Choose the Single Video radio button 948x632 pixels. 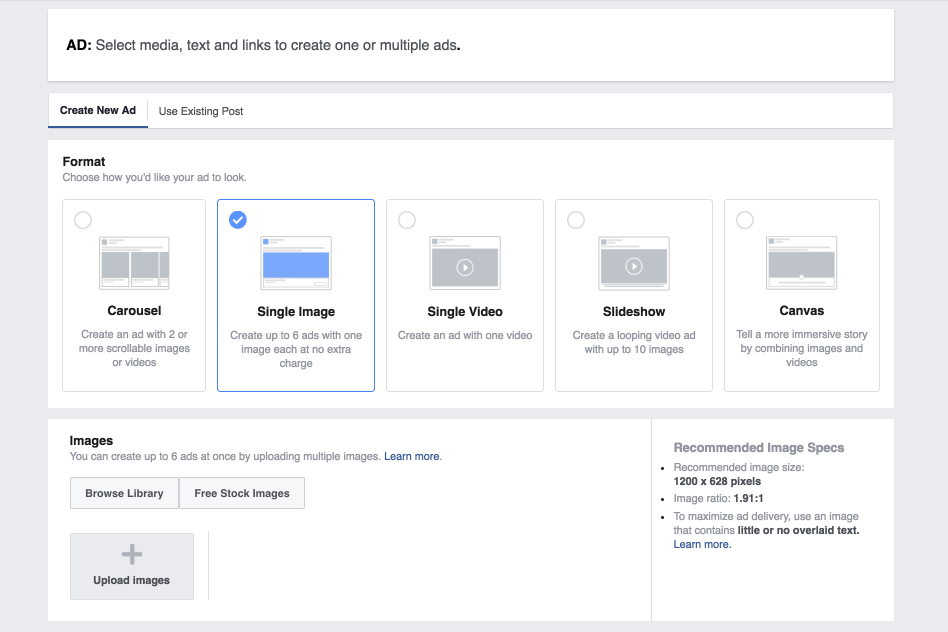pyautogui.click(x=407, y=220)
